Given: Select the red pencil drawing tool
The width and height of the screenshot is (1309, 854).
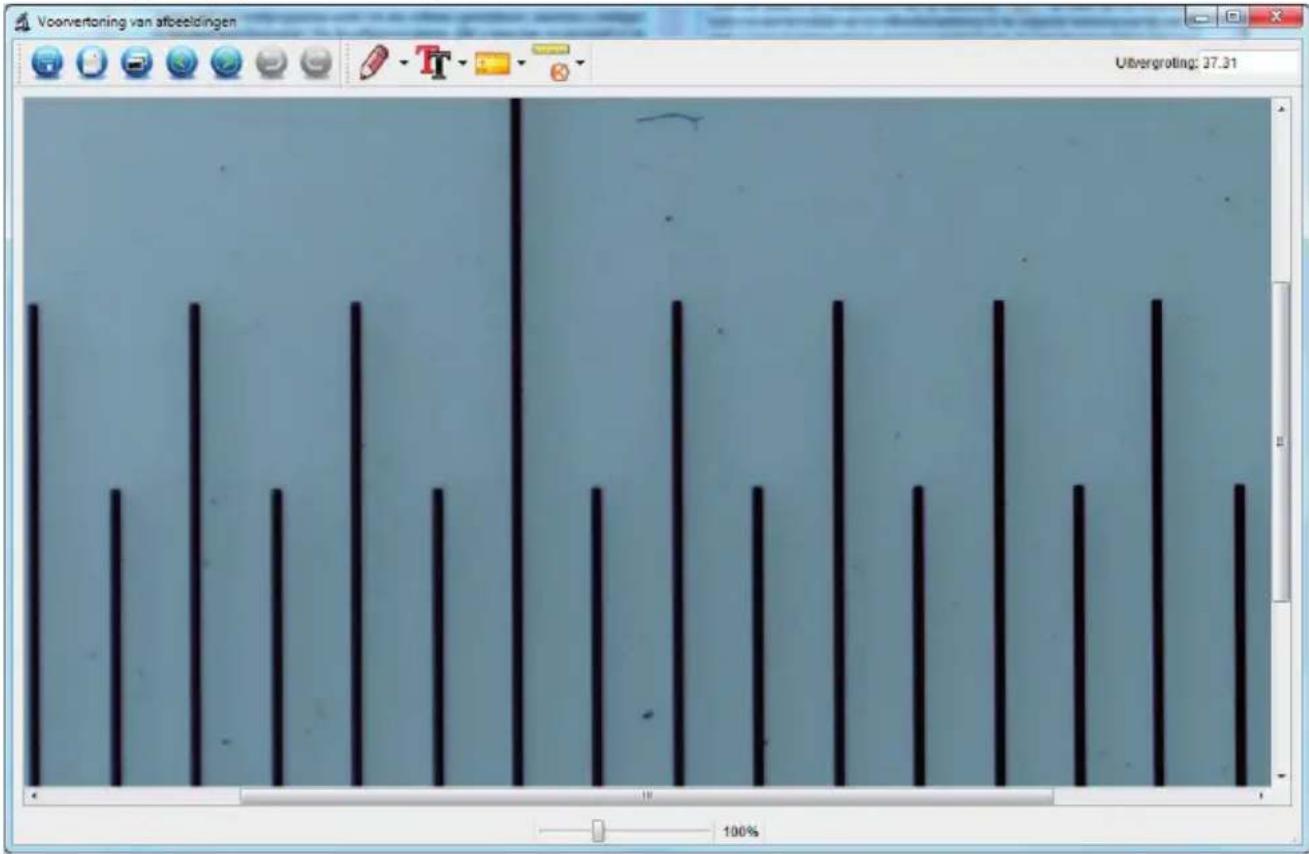Looking at the screenshot, I should click(x=373, y=63).
